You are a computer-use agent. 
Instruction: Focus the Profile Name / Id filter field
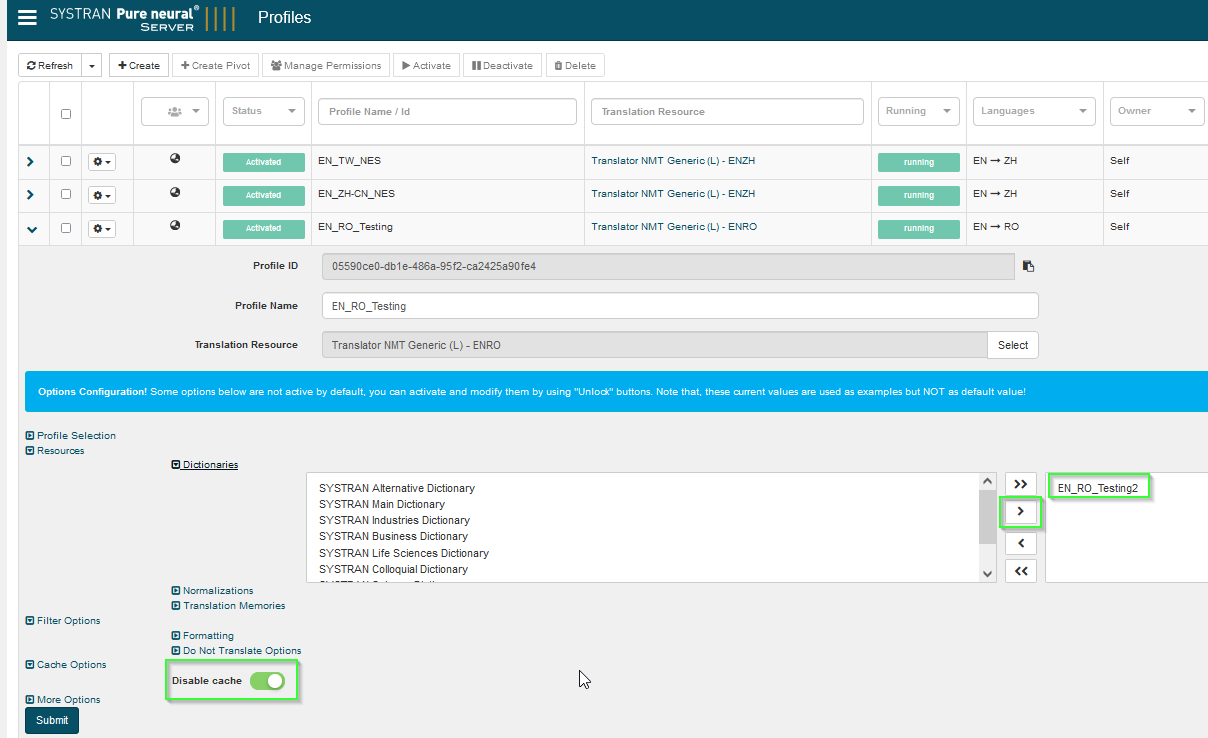447,111
